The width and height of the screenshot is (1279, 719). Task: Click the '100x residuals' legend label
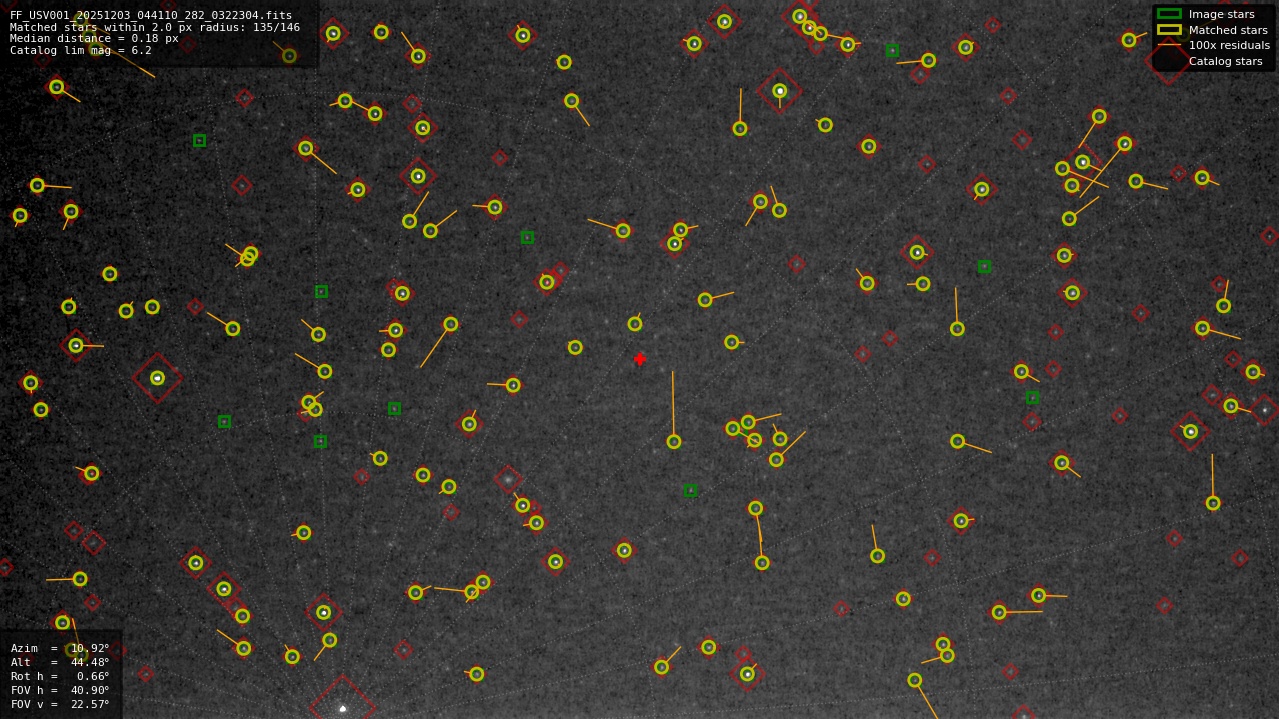click(1229, 46)
